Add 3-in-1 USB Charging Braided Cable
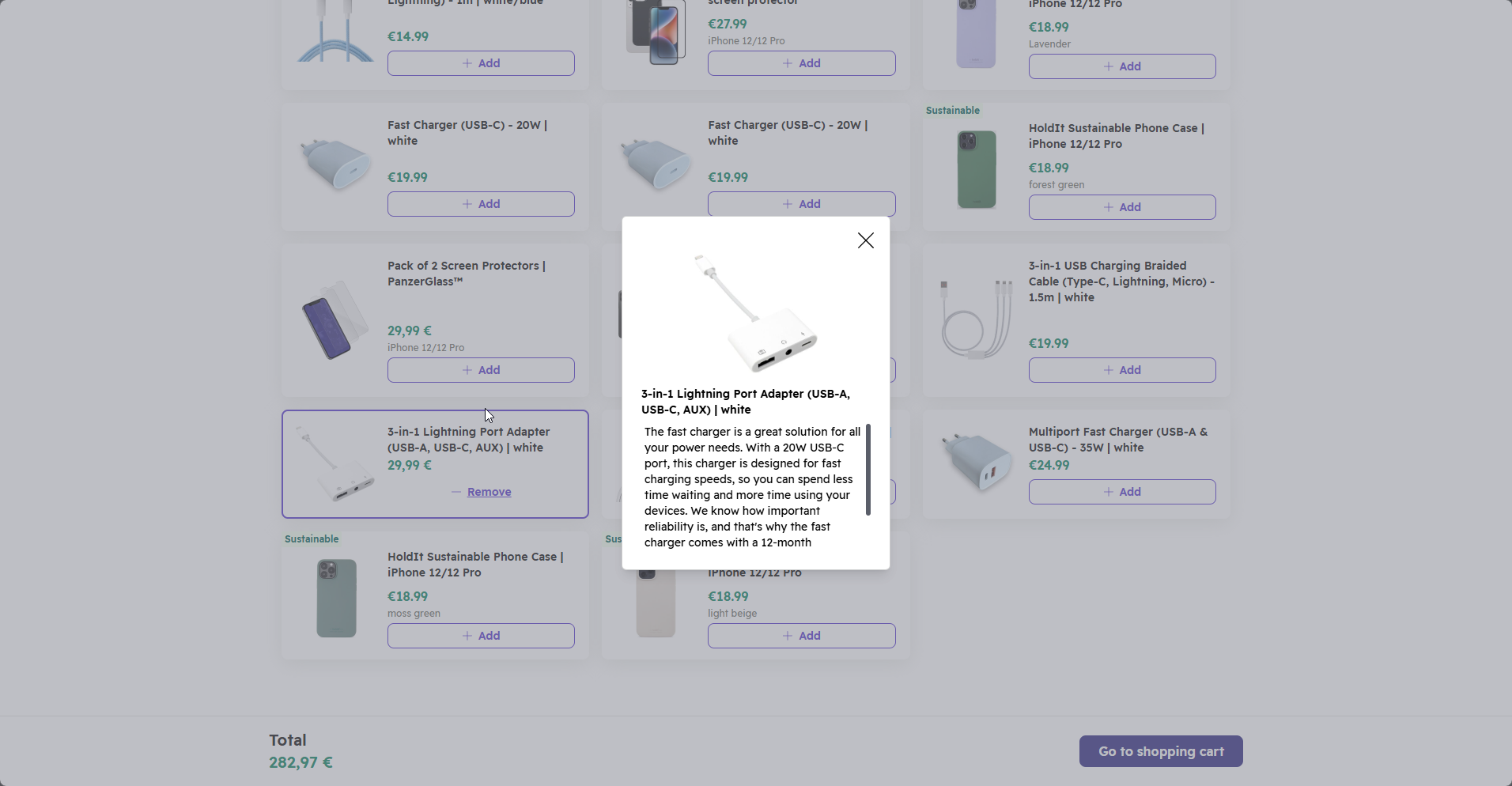Image resolution: width=1512 pixels, height=786 pixels. click(1122, 370)
